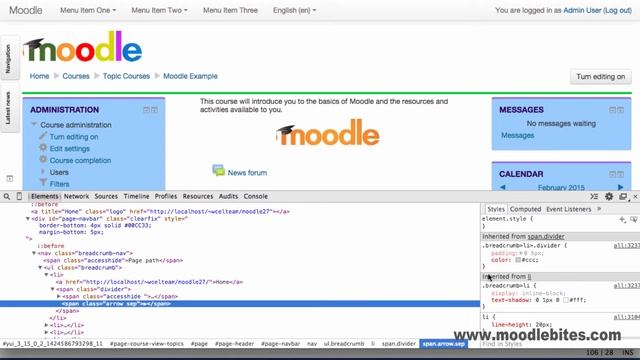Click the Admin User profile link
The width and height of the screenshot is (640, 360).
[582, 10]
